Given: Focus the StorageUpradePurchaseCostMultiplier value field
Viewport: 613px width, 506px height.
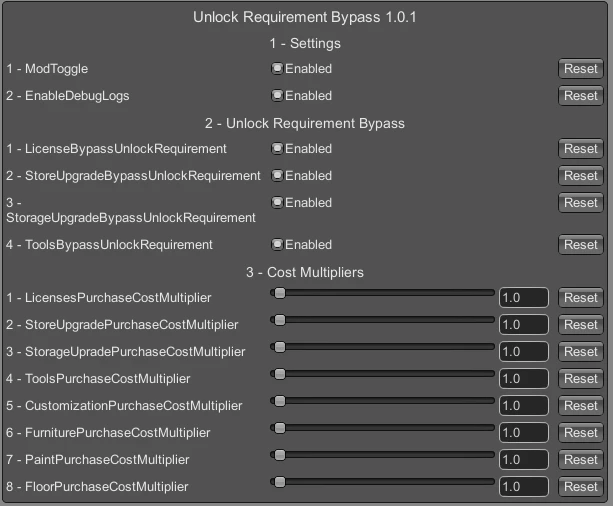Looking at the screenshot, I should point(523,352).
